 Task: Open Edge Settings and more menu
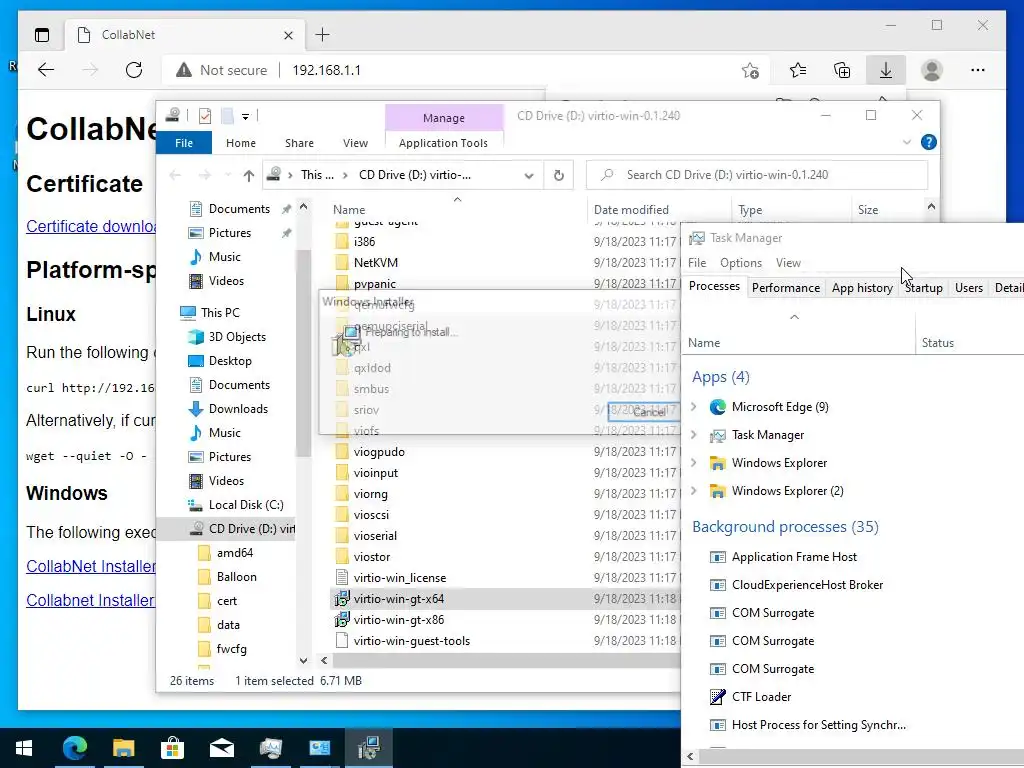[978, 70]
